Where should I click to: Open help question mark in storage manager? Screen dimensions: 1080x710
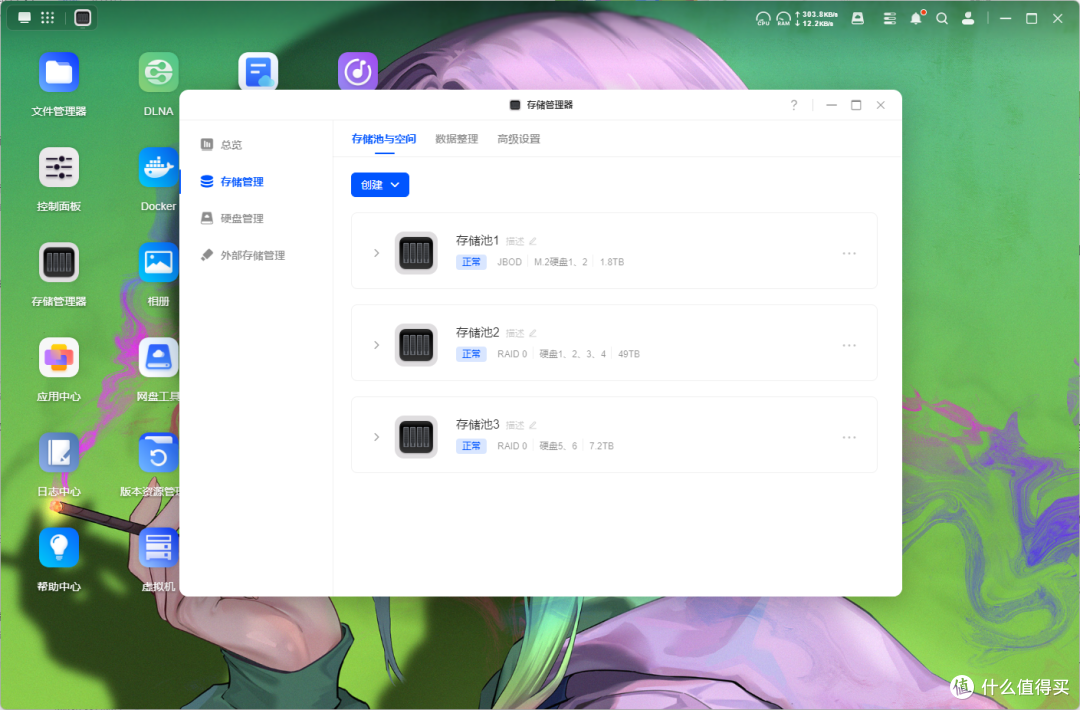coord(794,105)
